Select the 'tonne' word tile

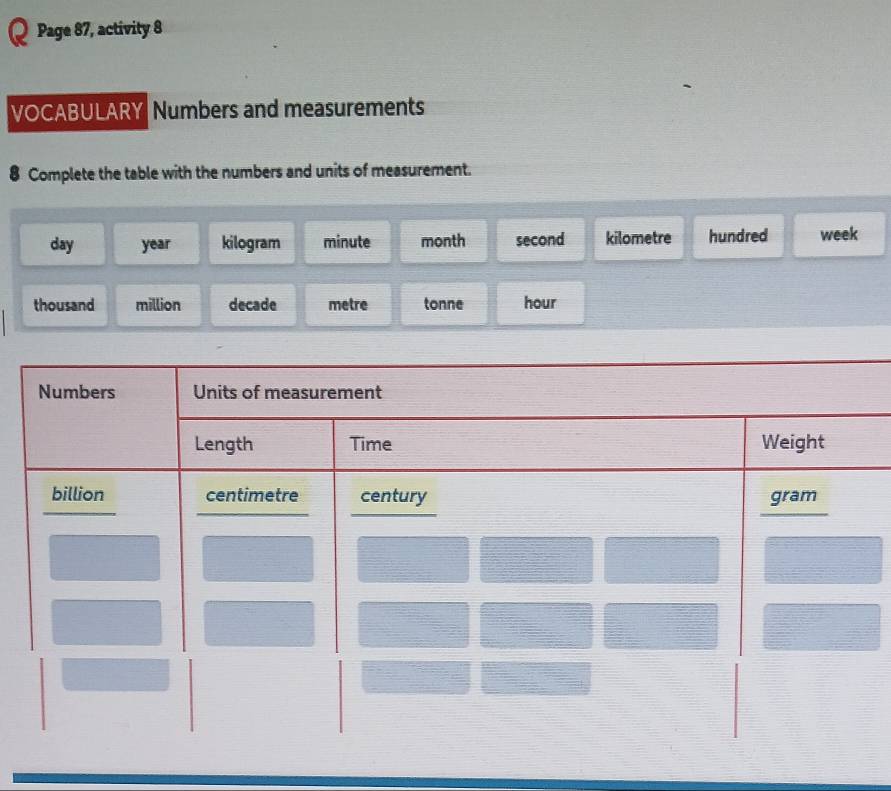(x=443, y=304)
